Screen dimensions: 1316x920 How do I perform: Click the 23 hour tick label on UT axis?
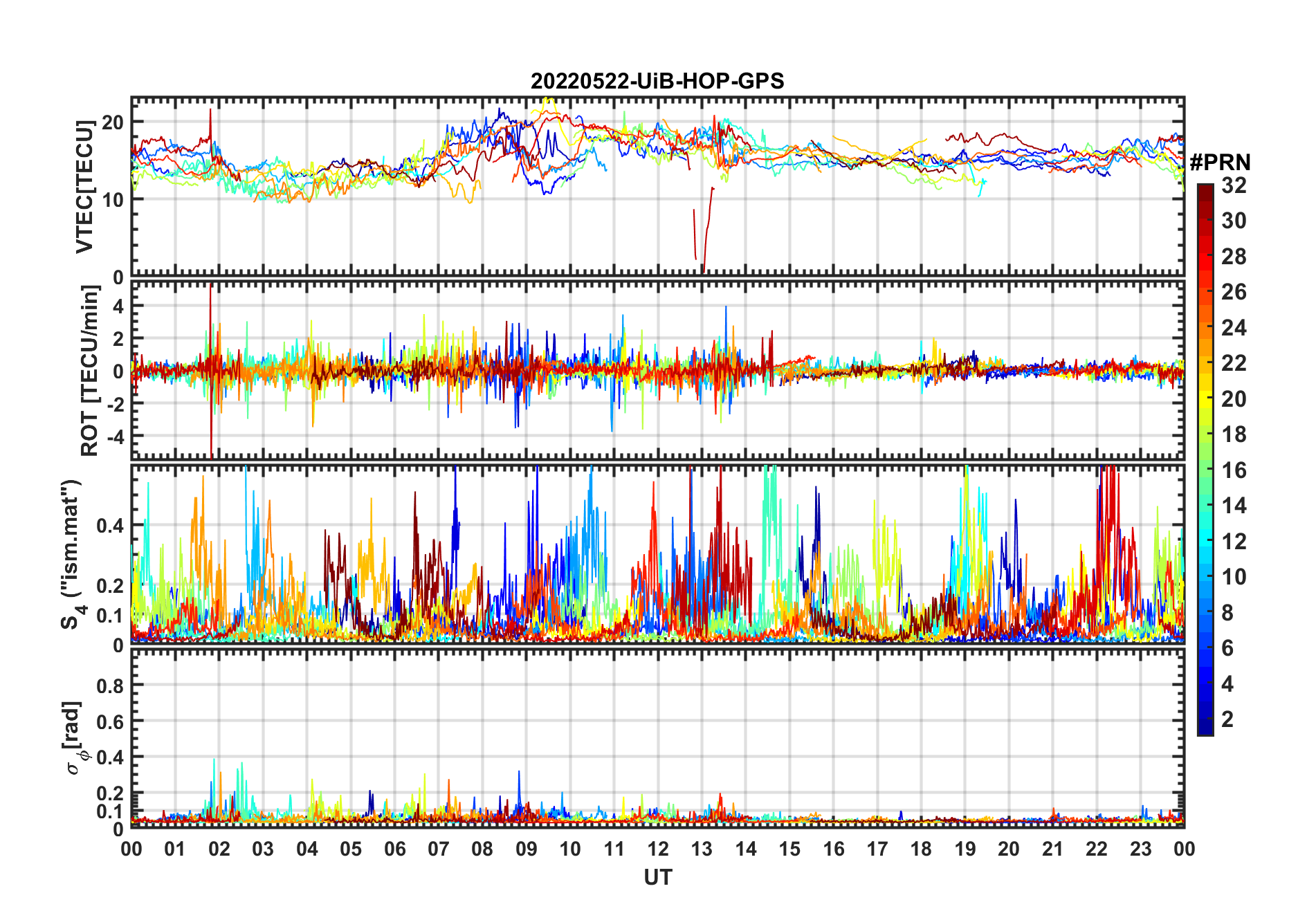tap(1140, 849)
